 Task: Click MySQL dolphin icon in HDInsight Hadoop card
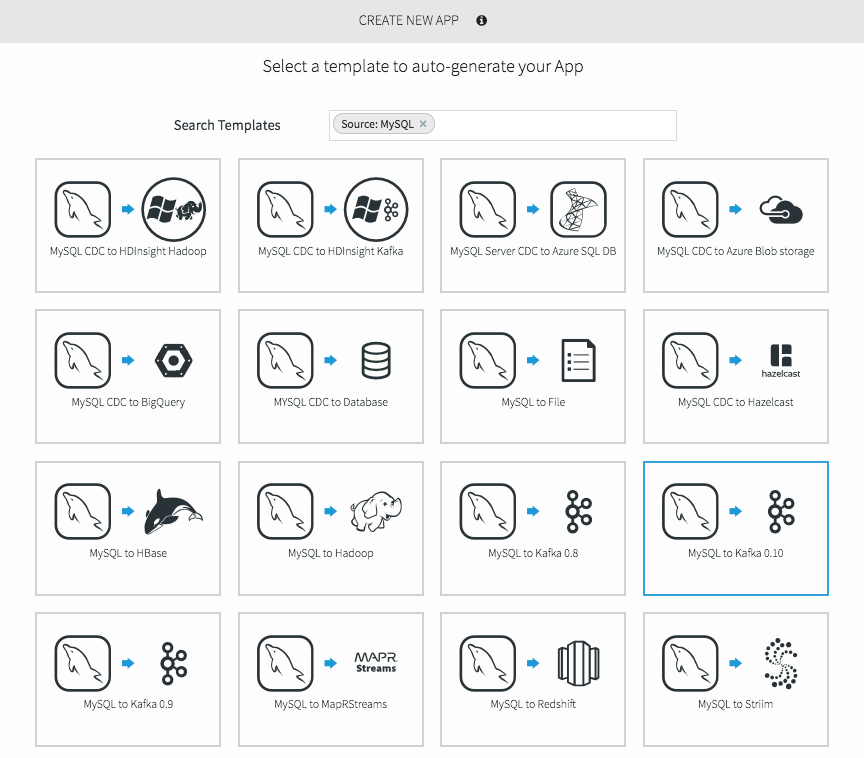(83, 209)
